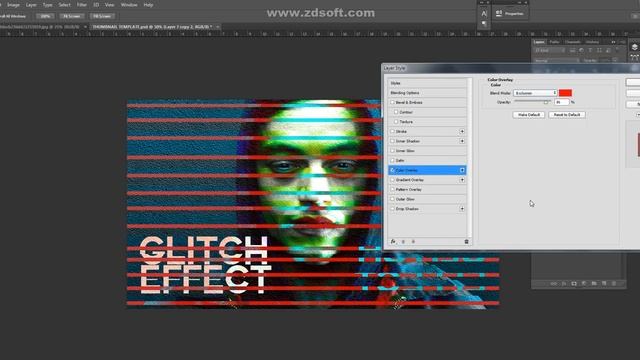Enable the Inner Shadow checkbox
Screen dimensions: 640x360
point(392,141)
